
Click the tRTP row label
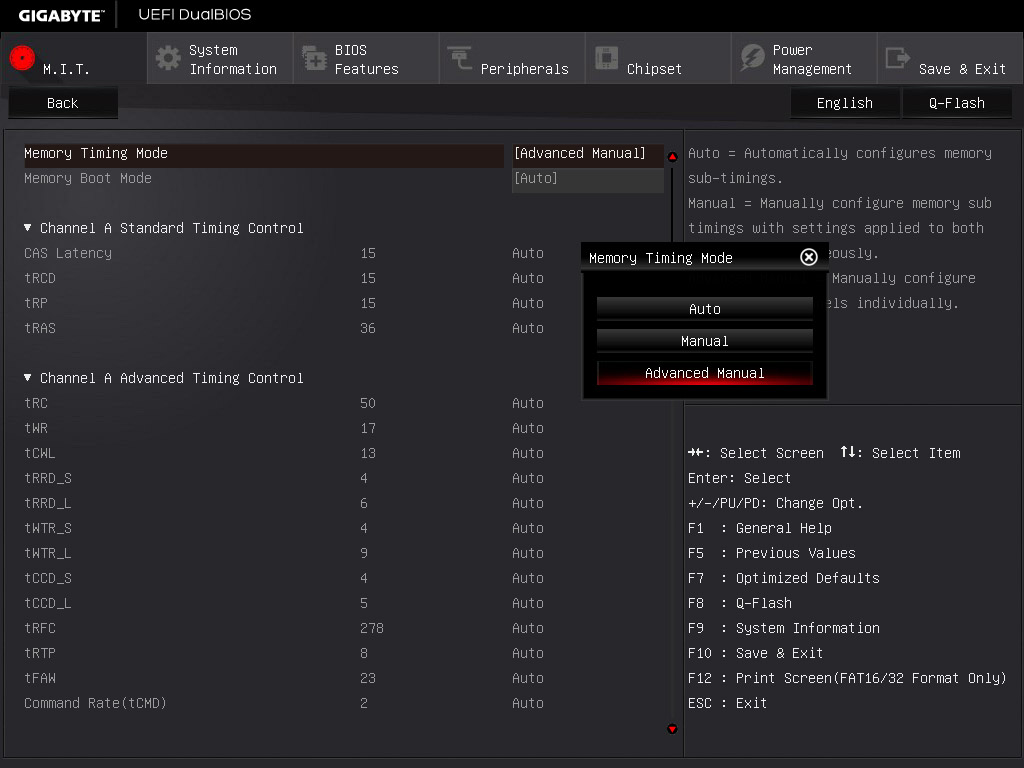[40, 653]
